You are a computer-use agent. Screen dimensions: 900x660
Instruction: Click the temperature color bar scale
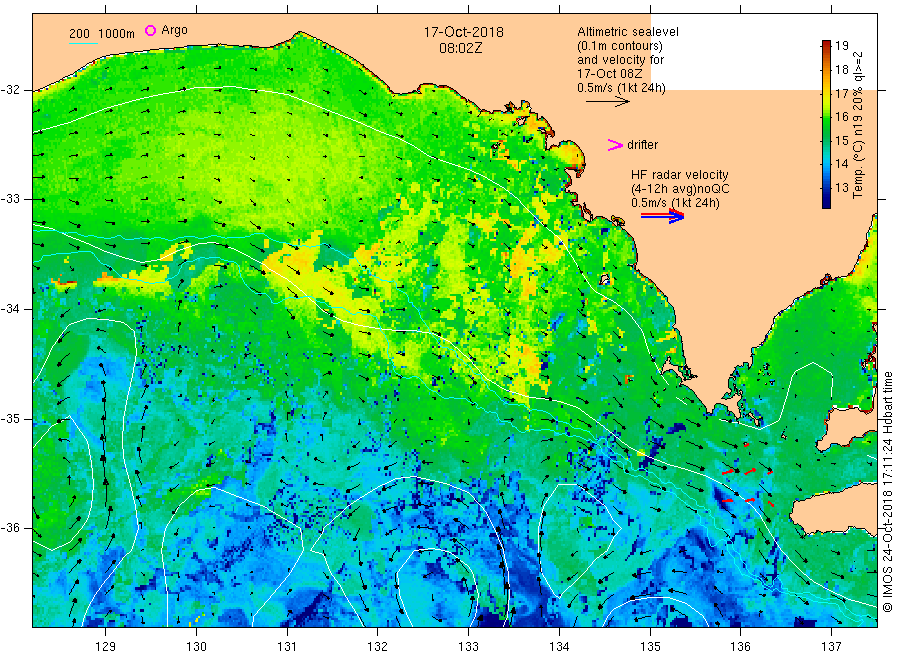[x=826, y=124]
